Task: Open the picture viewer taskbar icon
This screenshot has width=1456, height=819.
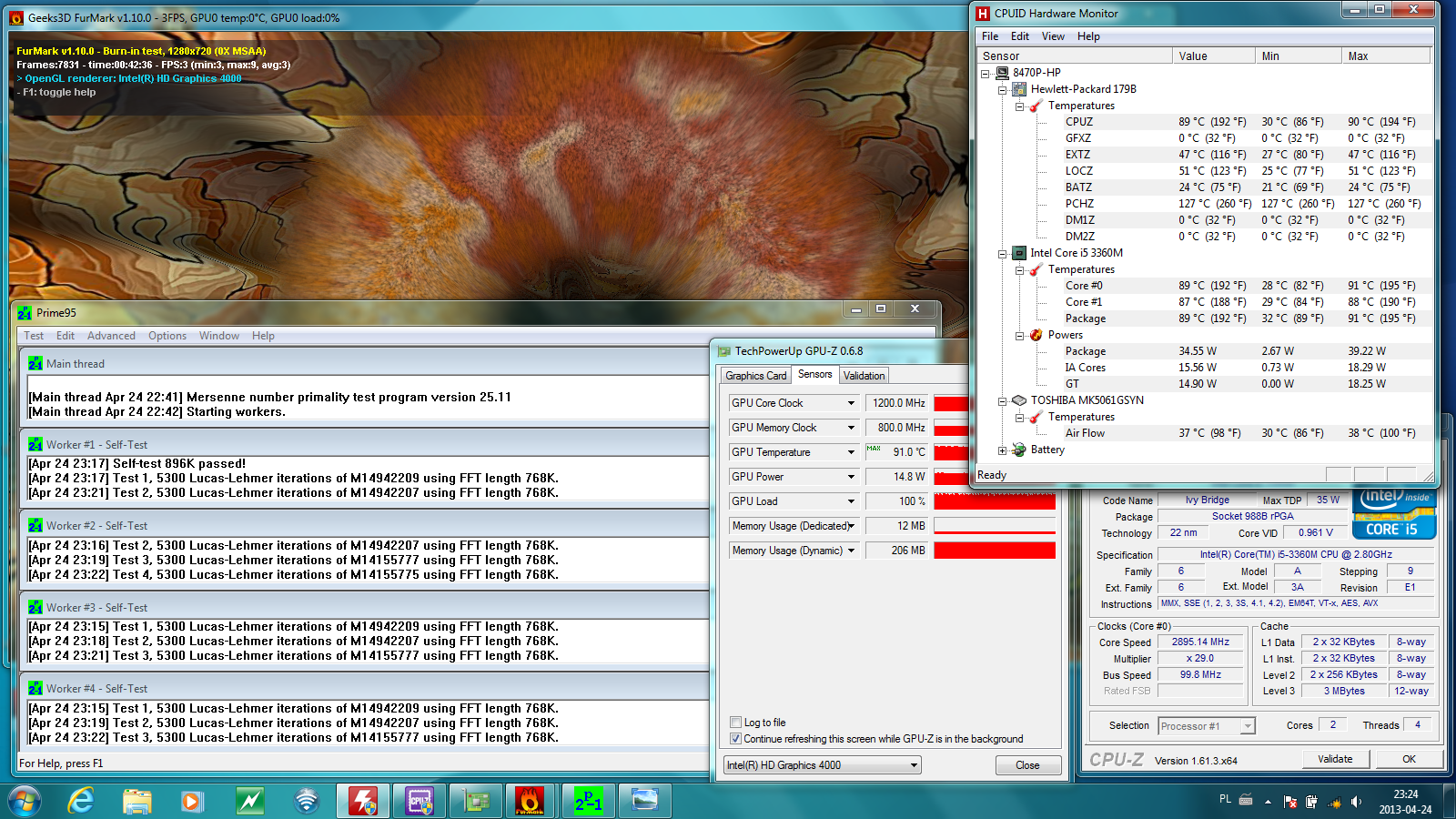Action: [x=645, y=801]
